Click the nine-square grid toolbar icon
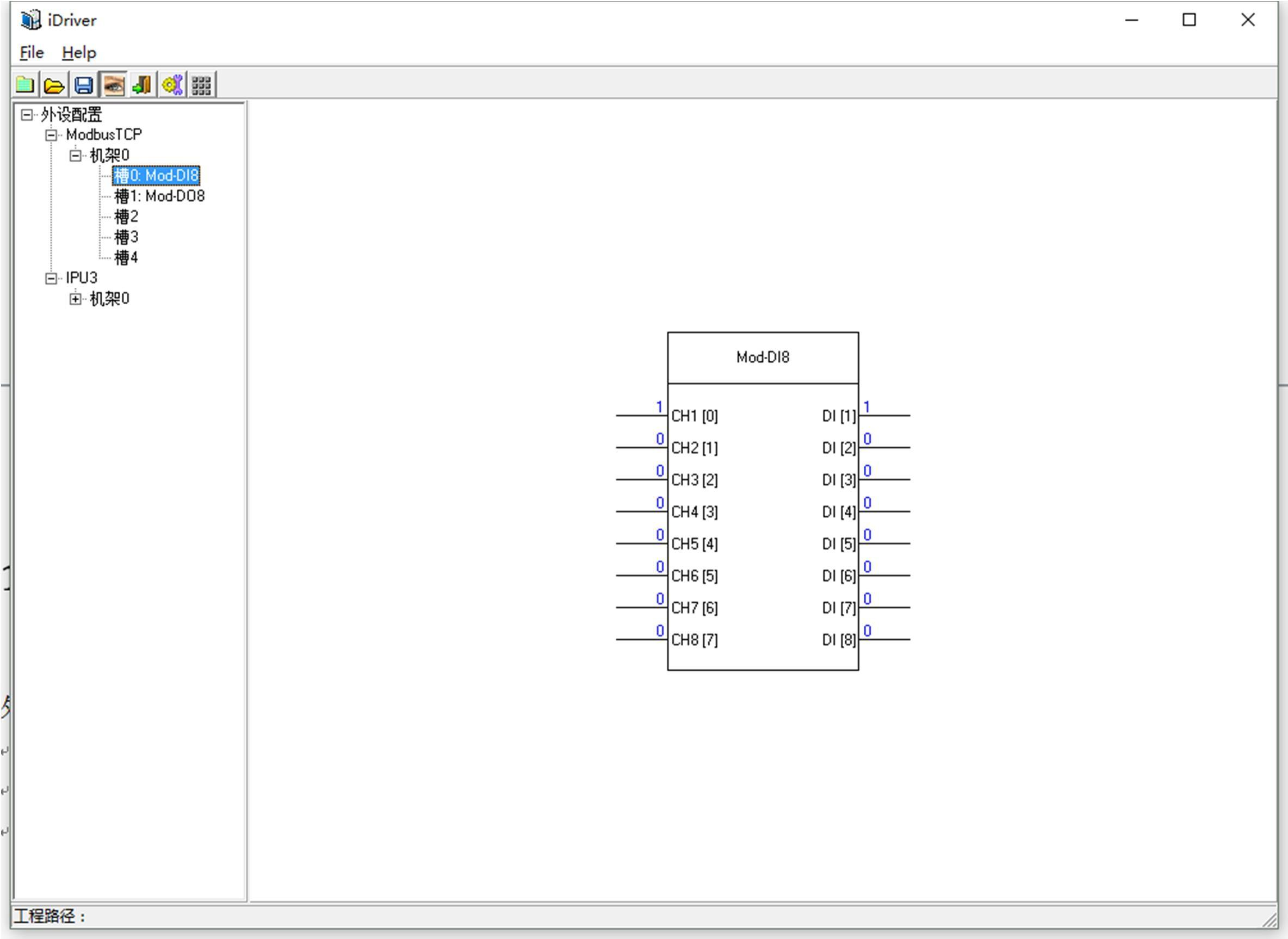The width and height of the screenshot is (1288, 939). click(202, 85)
